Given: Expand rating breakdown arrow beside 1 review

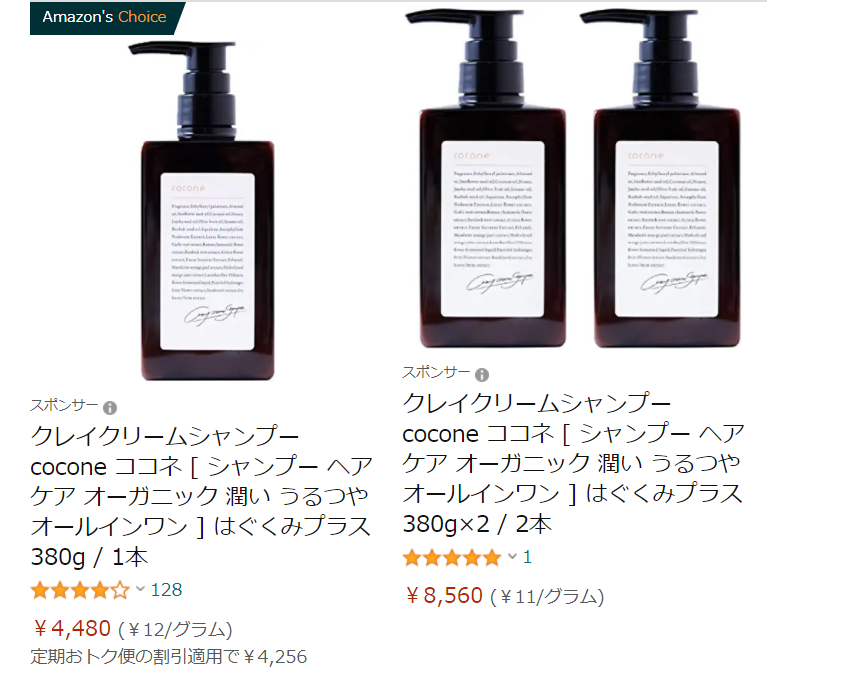Looking at the screenshot, I should tap(512, 557).
